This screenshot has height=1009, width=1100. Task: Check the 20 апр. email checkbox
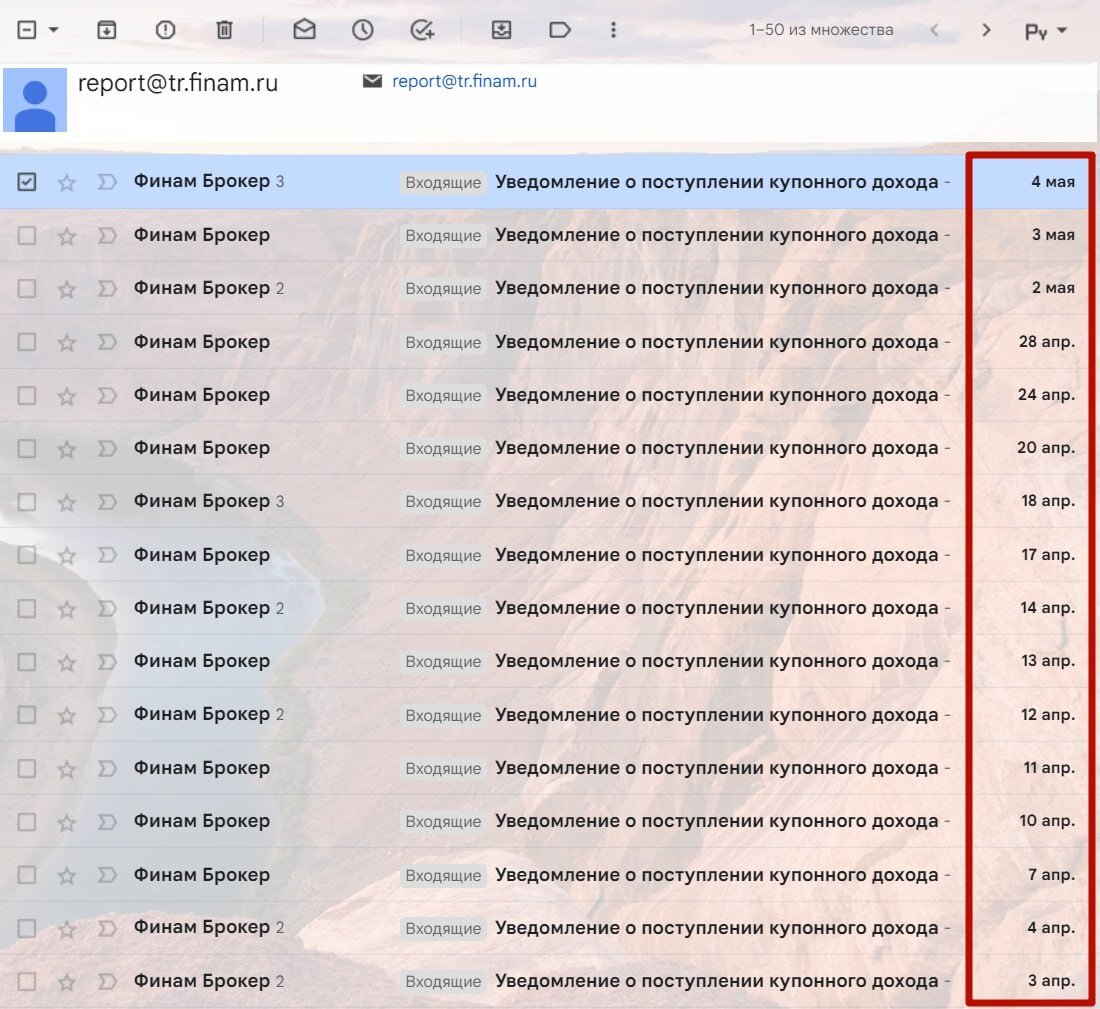[x=27, y=449]
